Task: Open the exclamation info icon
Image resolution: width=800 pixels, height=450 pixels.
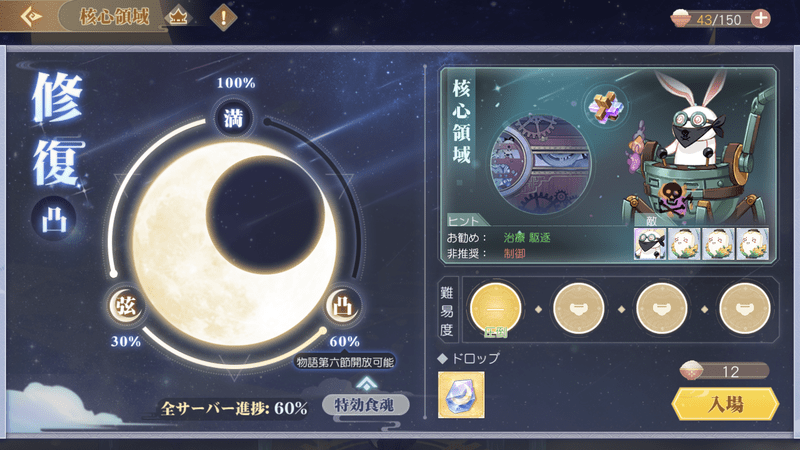Action: pyautogui.click(x=223, y=17)
